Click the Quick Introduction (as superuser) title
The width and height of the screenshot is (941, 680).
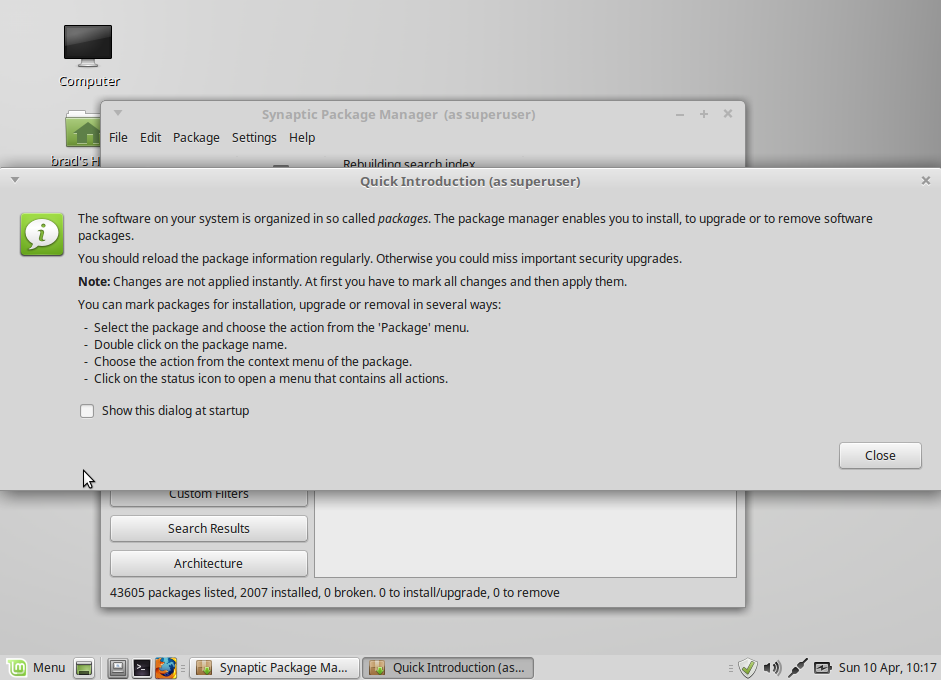[x=470, y=181]
